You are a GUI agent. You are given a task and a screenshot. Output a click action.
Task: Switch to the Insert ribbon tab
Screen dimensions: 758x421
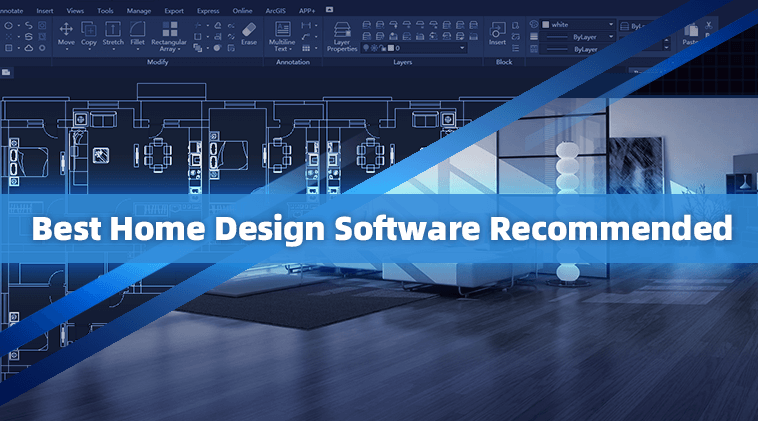45,11
